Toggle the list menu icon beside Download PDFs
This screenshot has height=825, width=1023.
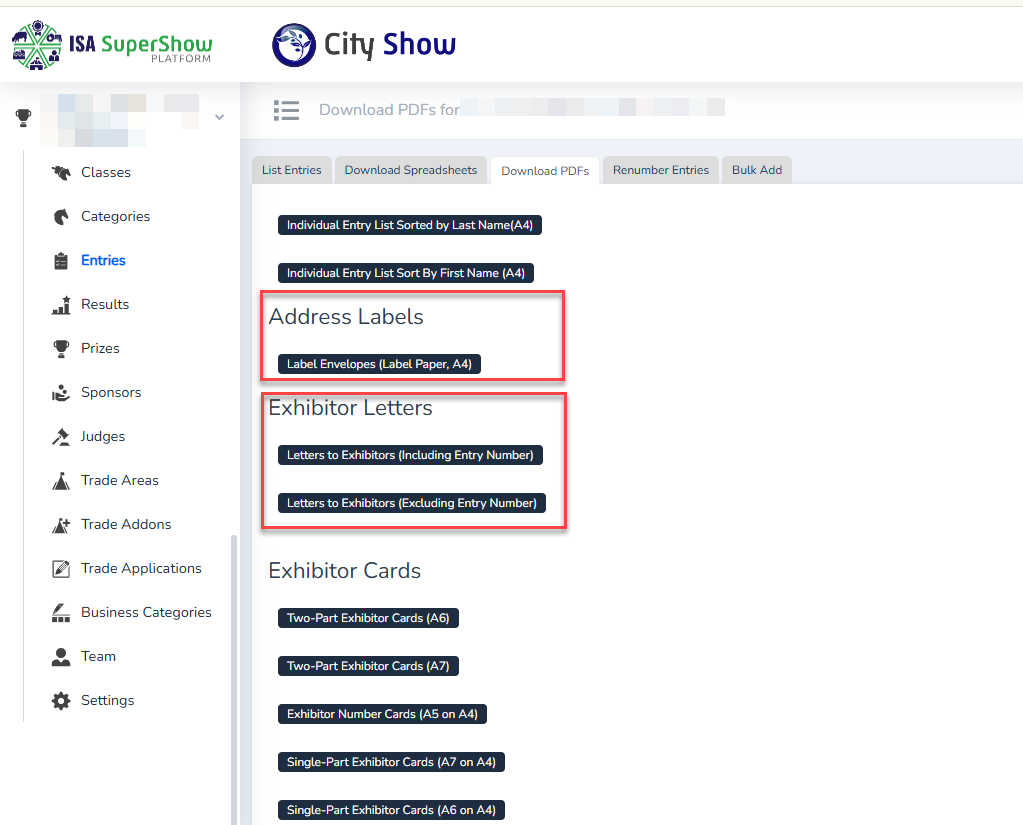pos(286,110)
